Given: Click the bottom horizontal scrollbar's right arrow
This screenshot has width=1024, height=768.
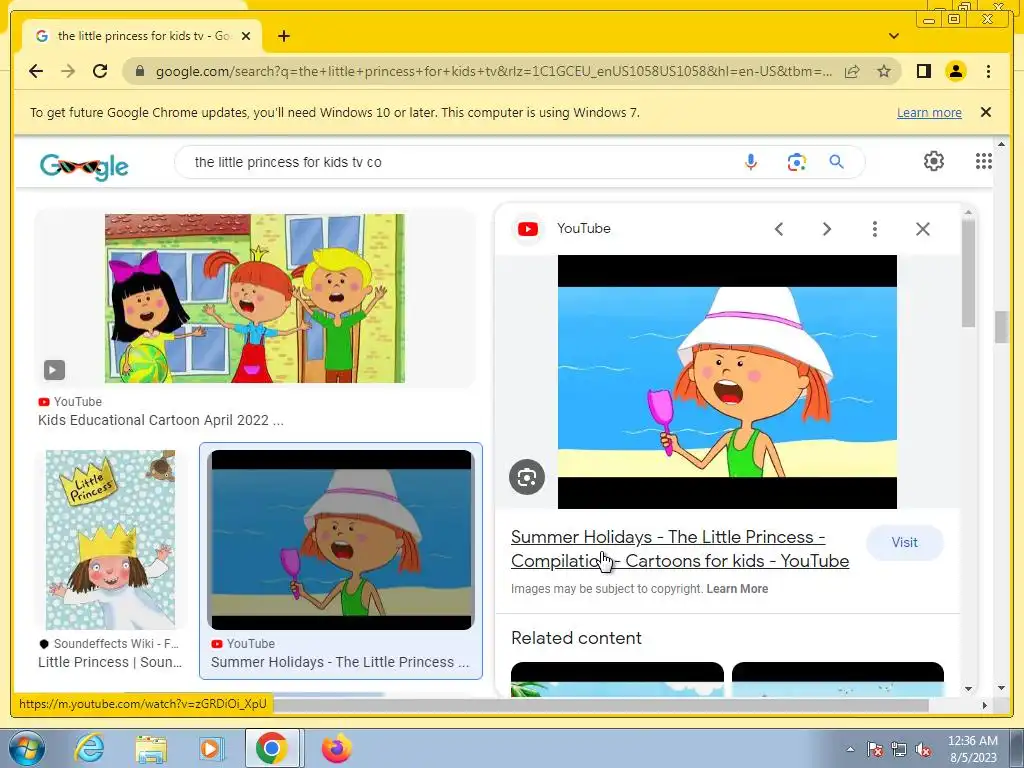Looking at the screenshot, I should click(x=985, y=705).
